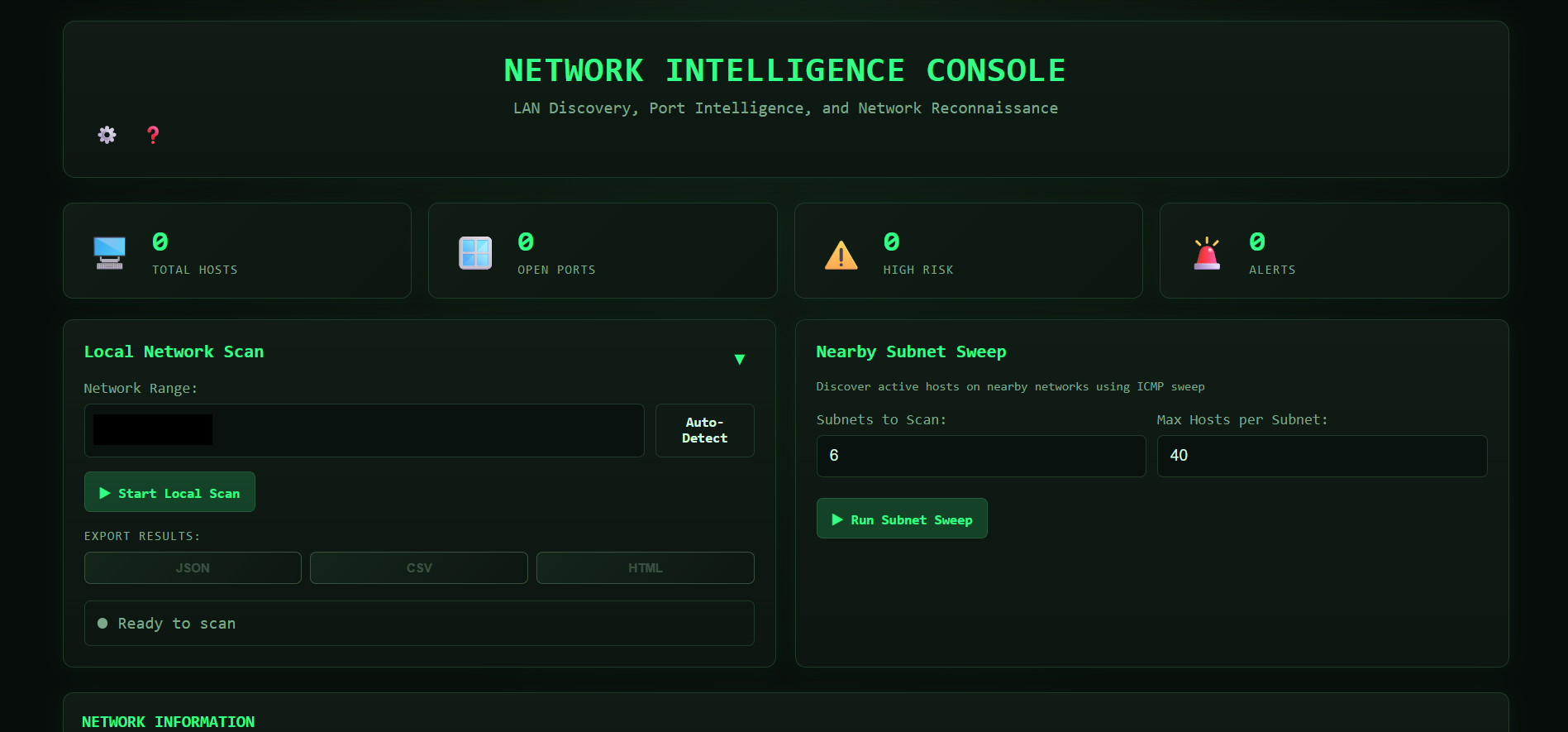
Task: Click the 'EXPORT RESULTS:' label
Action: (x=142, y=536)
